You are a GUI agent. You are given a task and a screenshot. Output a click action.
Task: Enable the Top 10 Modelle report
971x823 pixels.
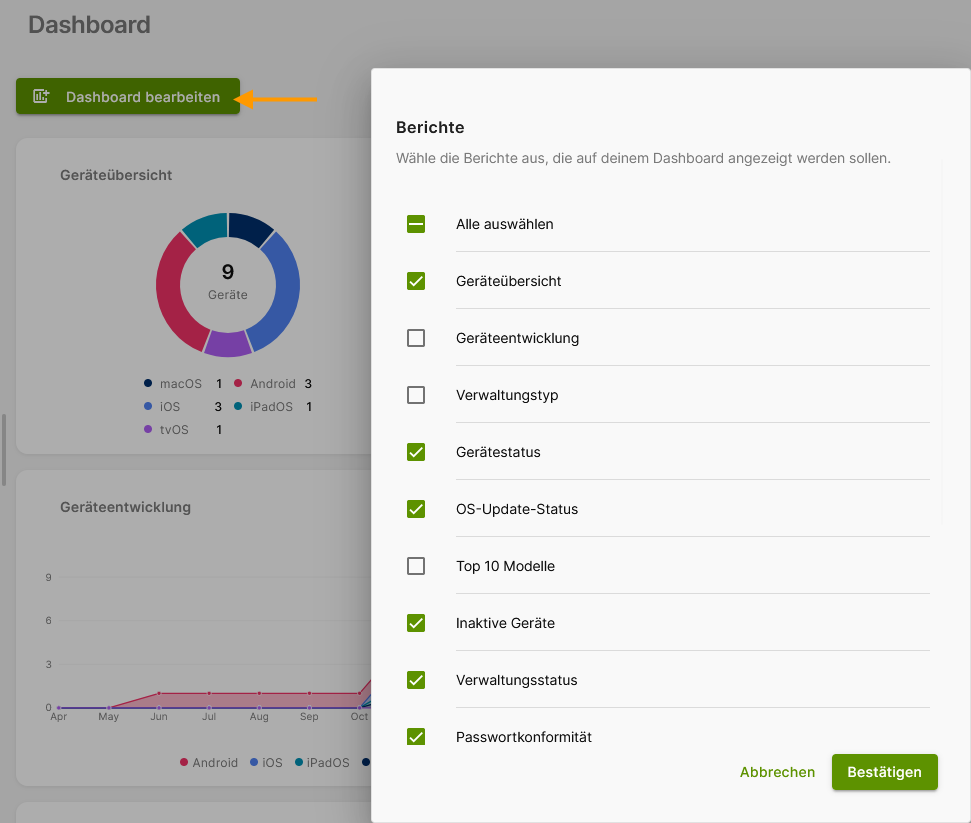[x=416, y=566]
